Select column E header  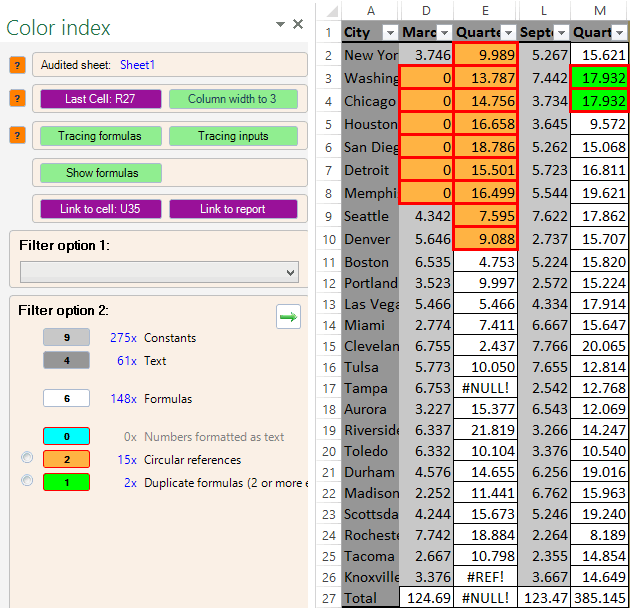(485, 10)
